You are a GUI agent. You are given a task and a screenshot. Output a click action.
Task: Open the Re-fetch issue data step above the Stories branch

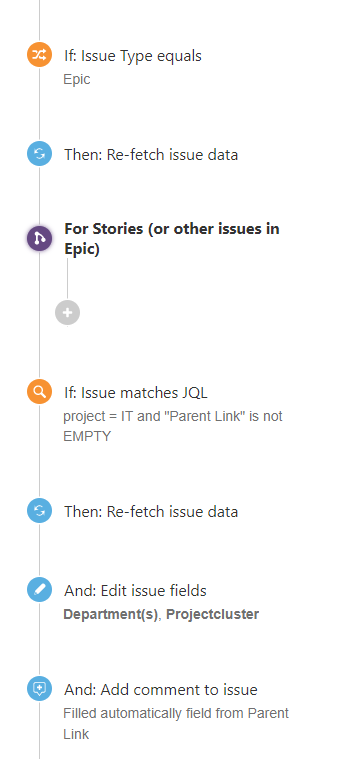coord(151,155)
